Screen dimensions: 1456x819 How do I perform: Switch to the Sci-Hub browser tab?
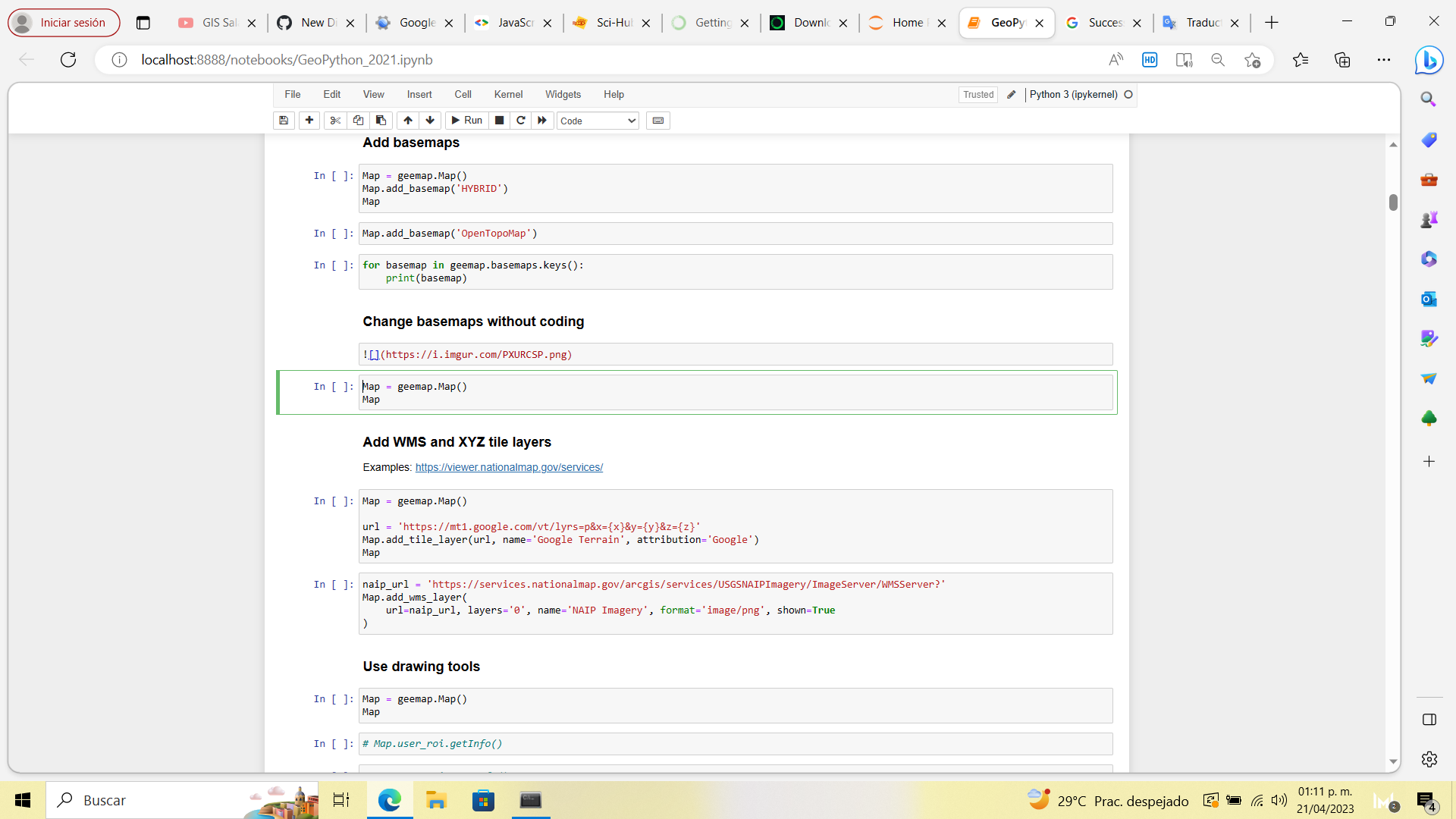[x=611, y=23]
